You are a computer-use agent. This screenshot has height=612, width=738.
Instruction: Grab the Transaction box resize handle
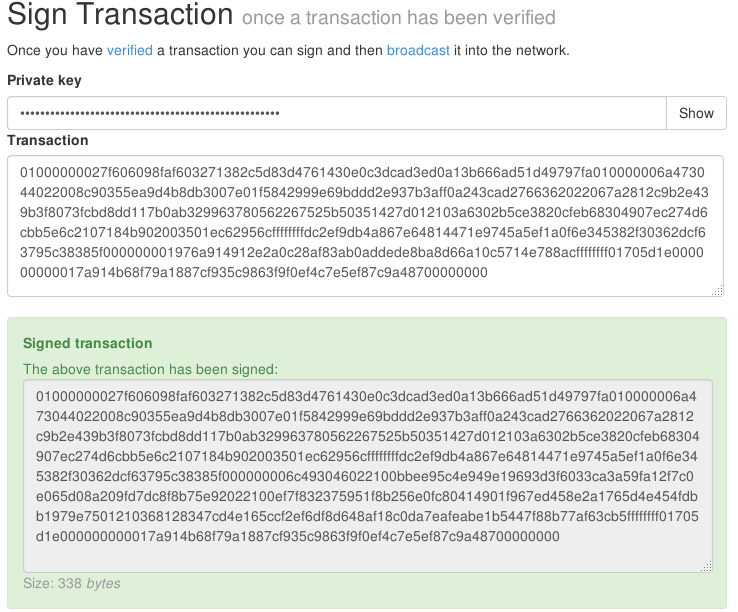(x=717, y=290)
